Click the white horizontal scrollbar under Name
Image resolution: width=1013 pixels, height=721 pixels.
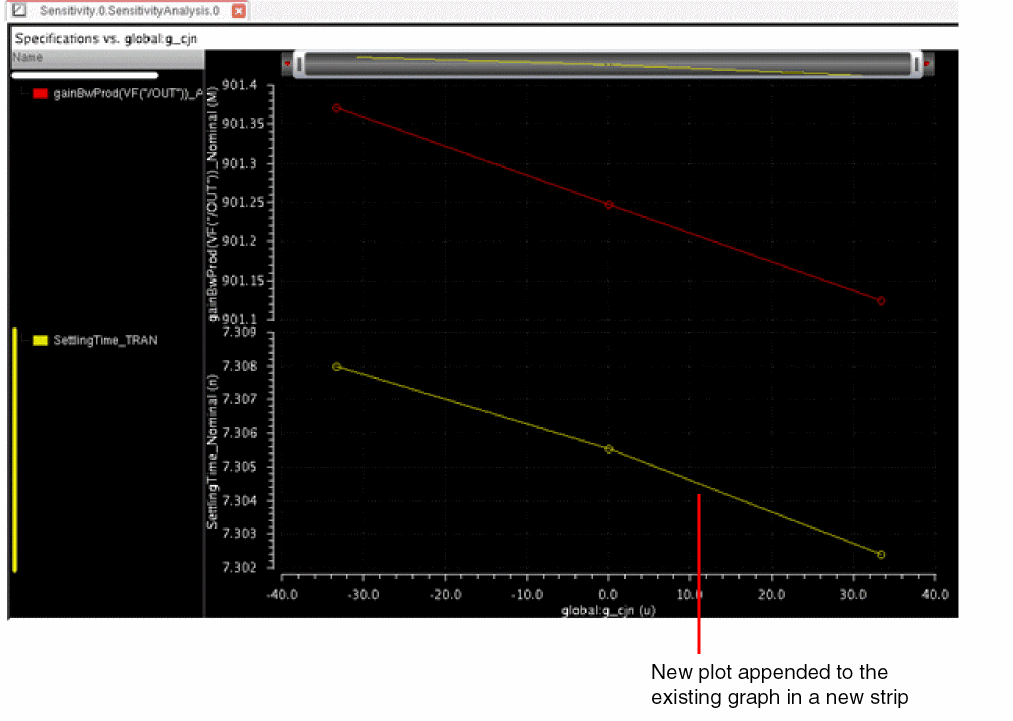(84, 75)
